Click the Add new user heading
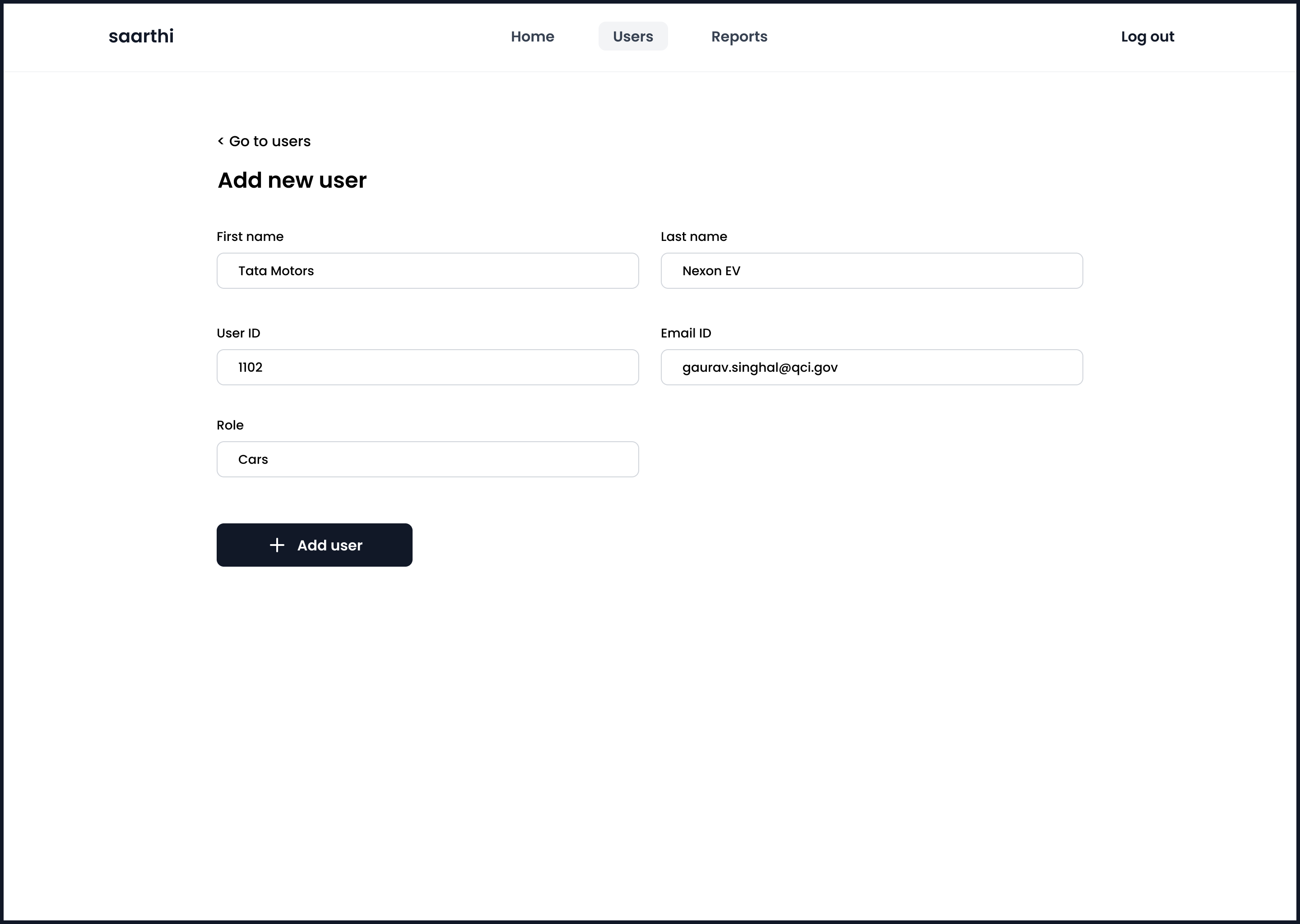1300x924 pixels. 292,180
